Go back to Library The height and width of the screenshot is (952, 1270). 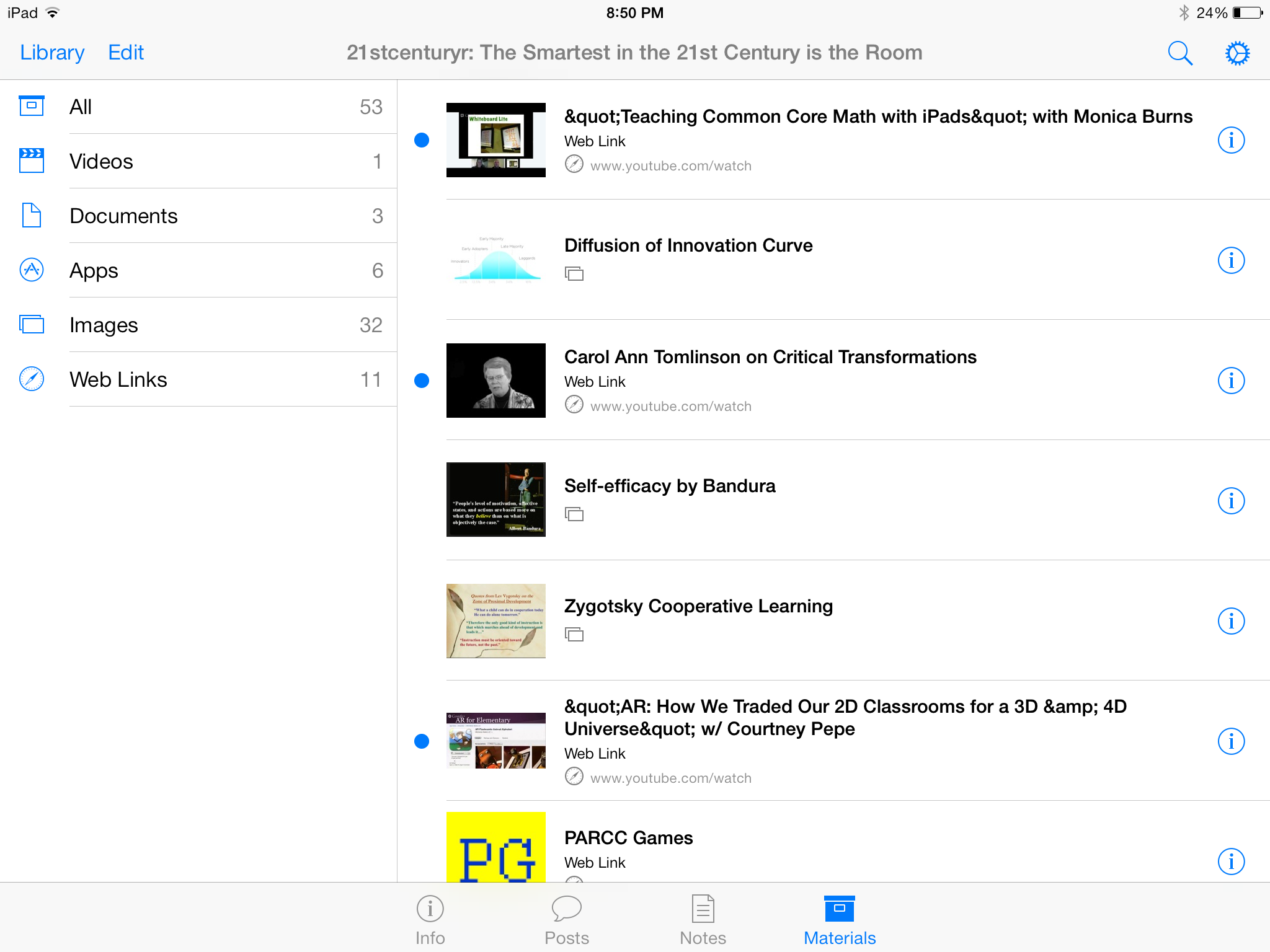pyautogui.click(x=52, y=53)
